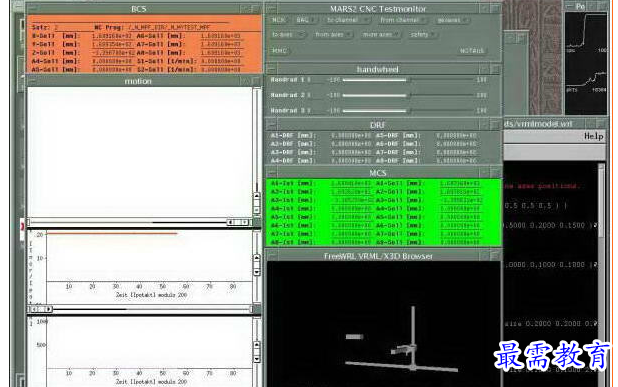The image size is (618, 387).
Task: Click inside the FreeWRL 3D model view
Action: pos(383,323)
